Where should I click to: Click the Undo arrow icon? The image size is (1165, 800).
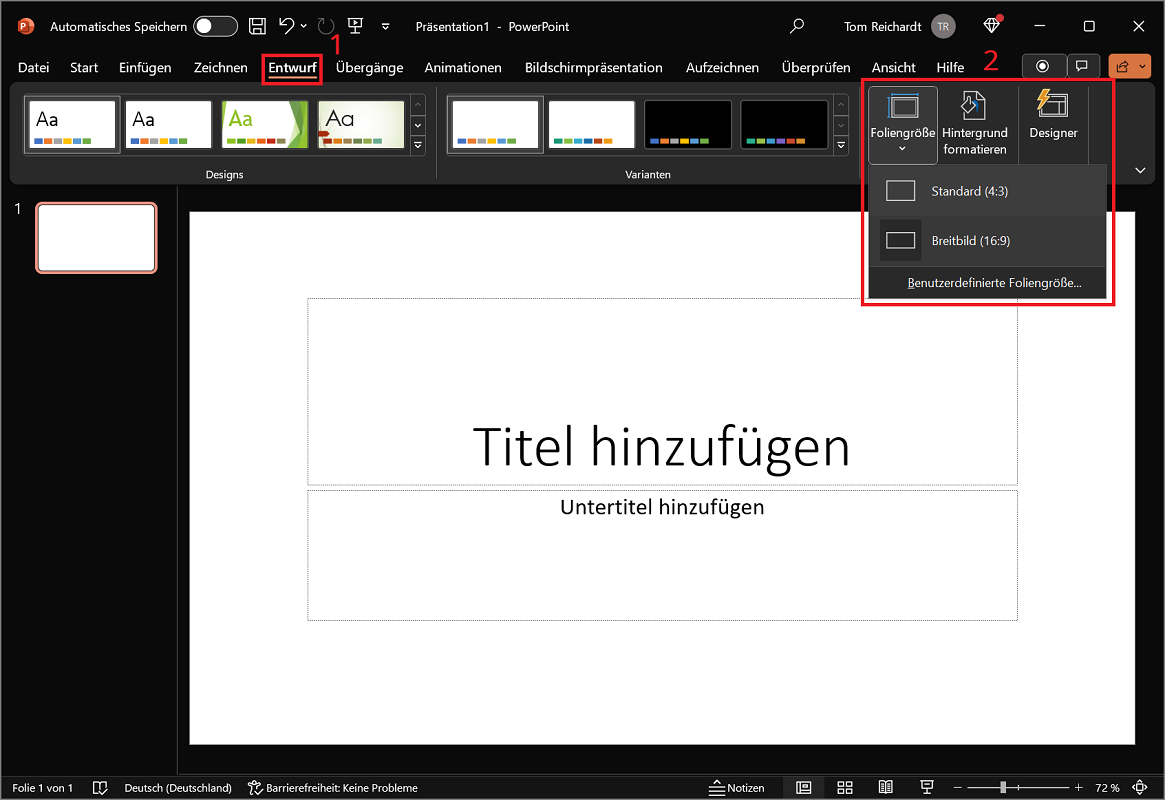coord(287,26)
